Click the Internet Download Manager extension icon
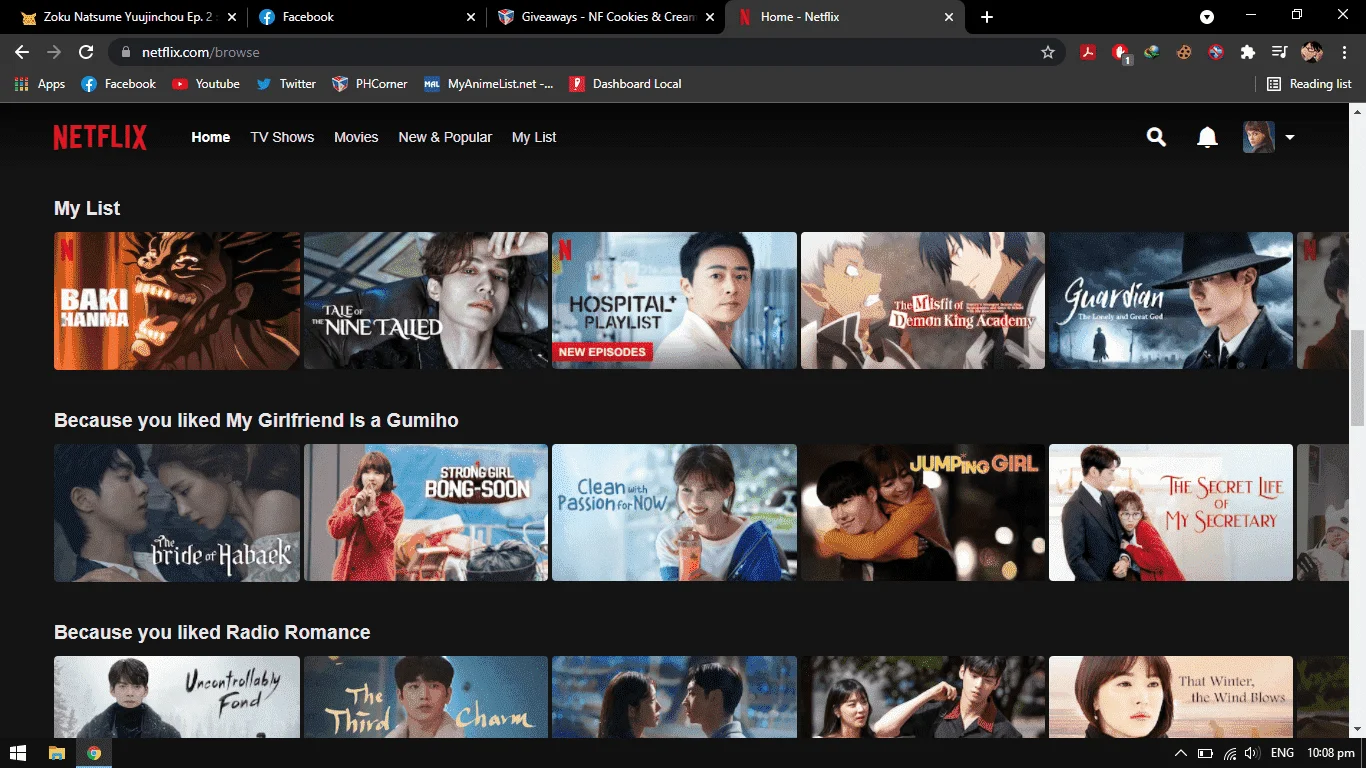 [1152, 52]
